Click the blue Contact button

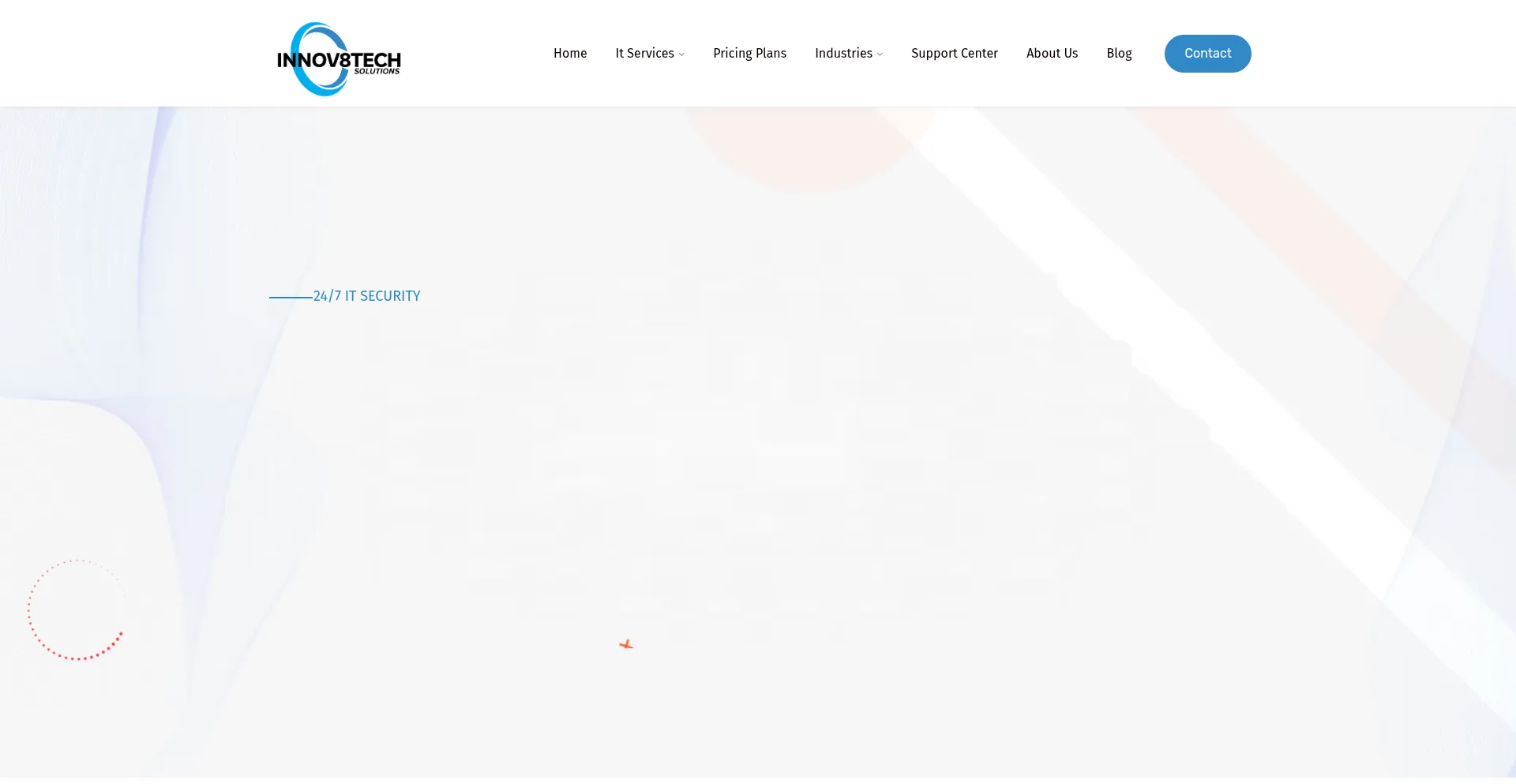point(1207,54)
